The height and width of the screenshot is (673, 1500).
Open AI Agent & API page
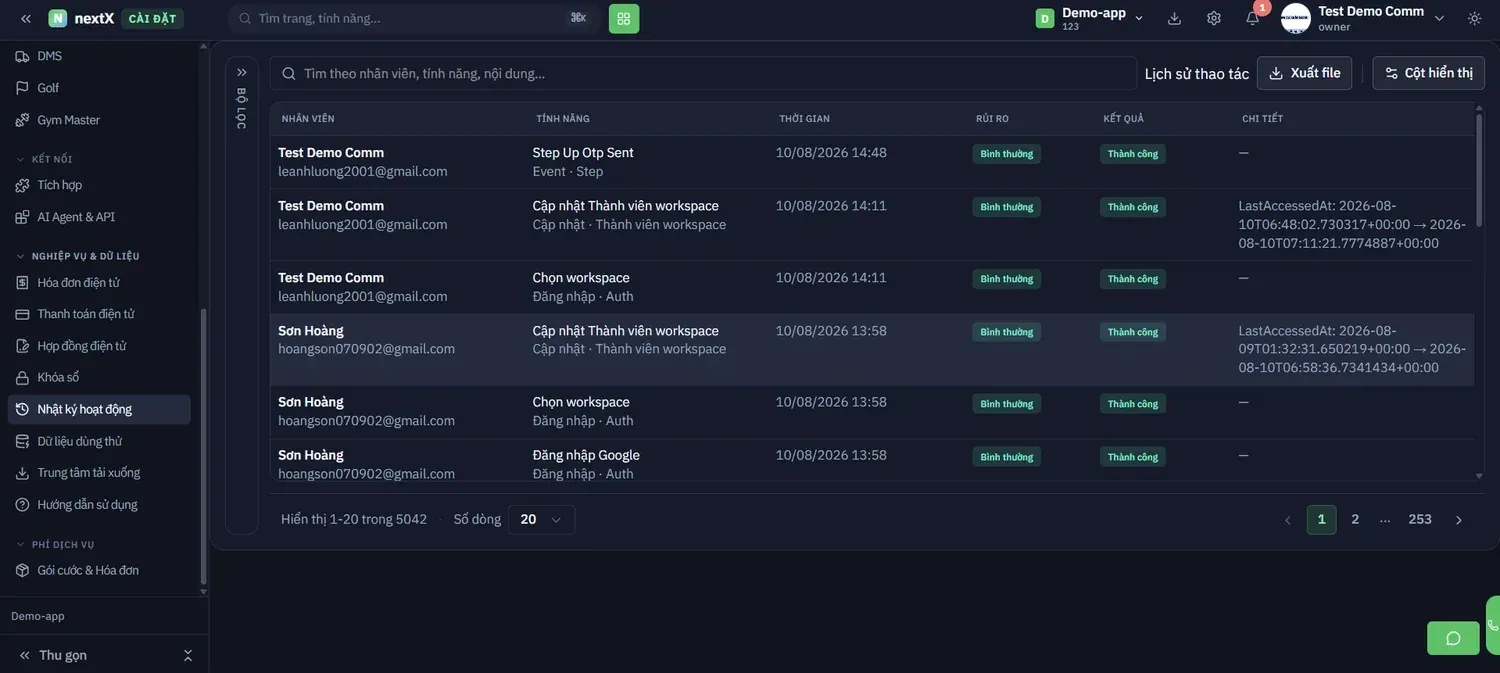coord(99,217)
